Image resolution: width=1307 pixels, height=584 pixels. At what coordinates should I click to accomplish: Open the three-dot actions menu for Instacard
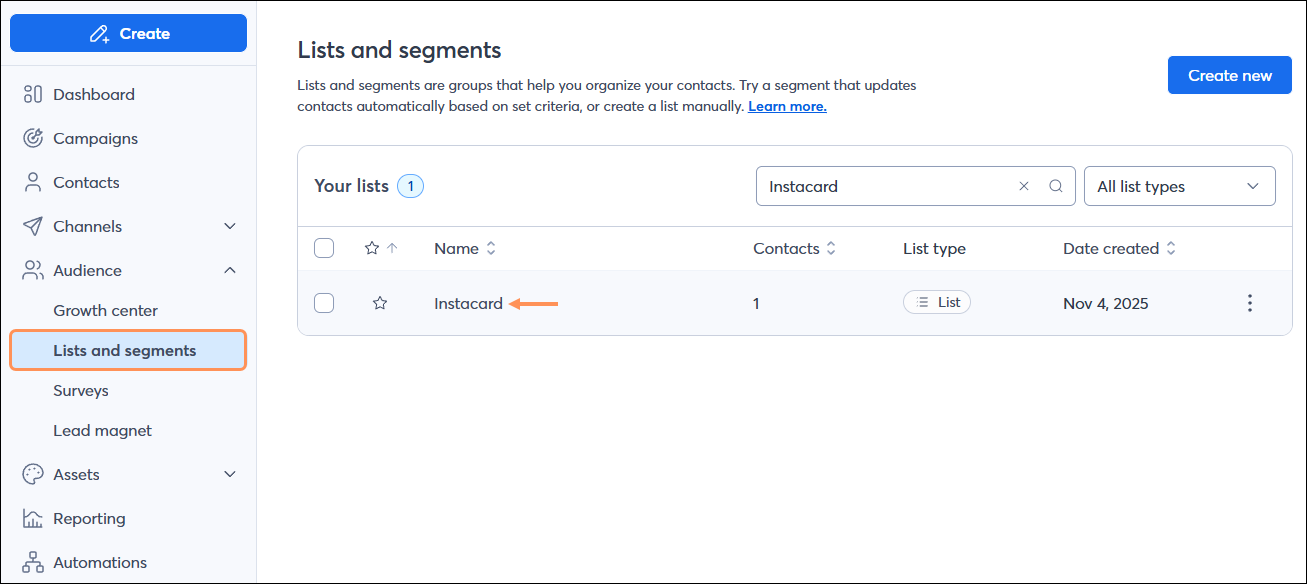1250,302
